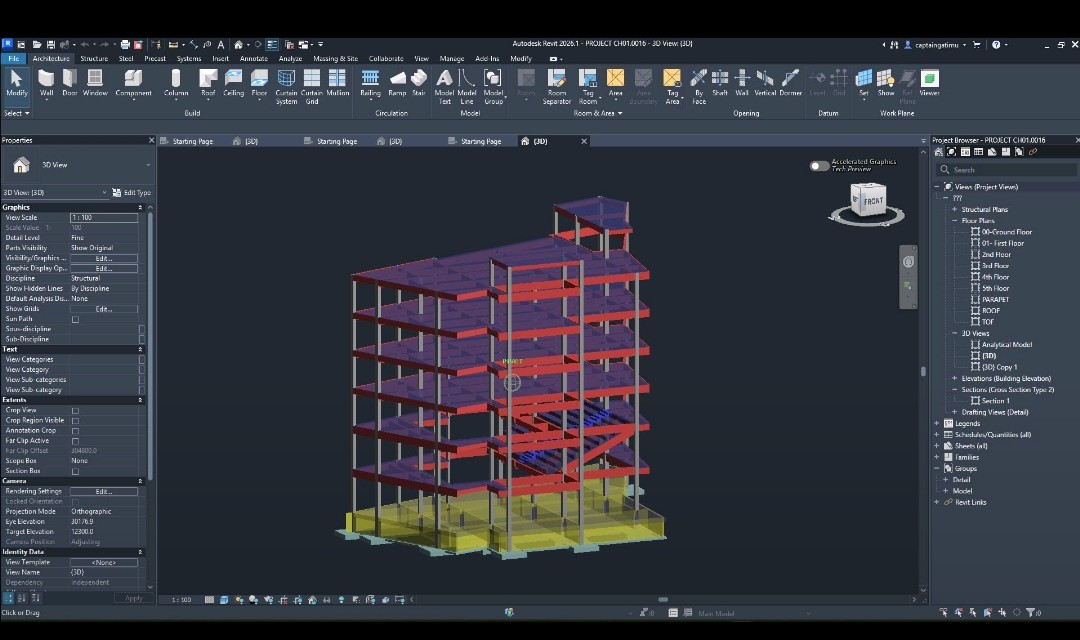Open the Model Group tool
Screen dimensions: 1080x640
pos(493,87)
